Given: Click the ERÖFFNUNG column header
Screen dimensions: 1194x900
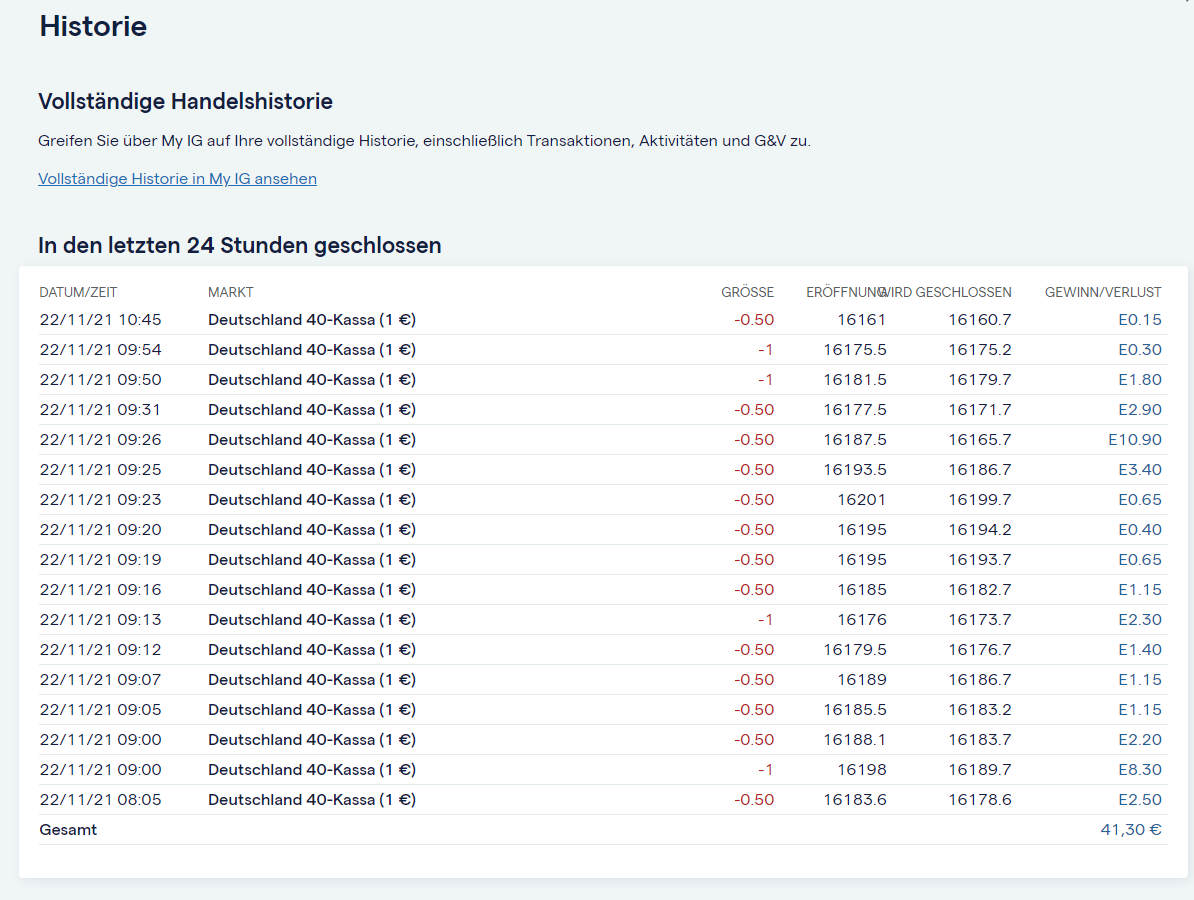Looking at the screenshot, I should point(845,292).
